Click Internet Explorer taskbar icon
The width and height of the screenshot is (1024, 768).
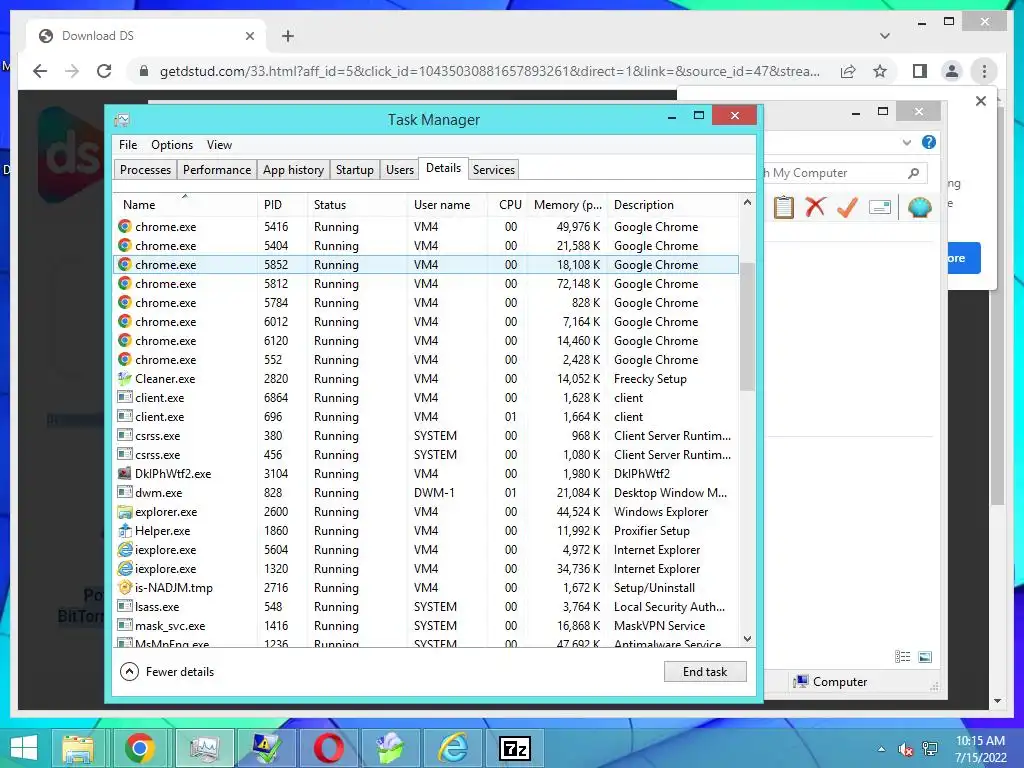[x=453, y=748]
